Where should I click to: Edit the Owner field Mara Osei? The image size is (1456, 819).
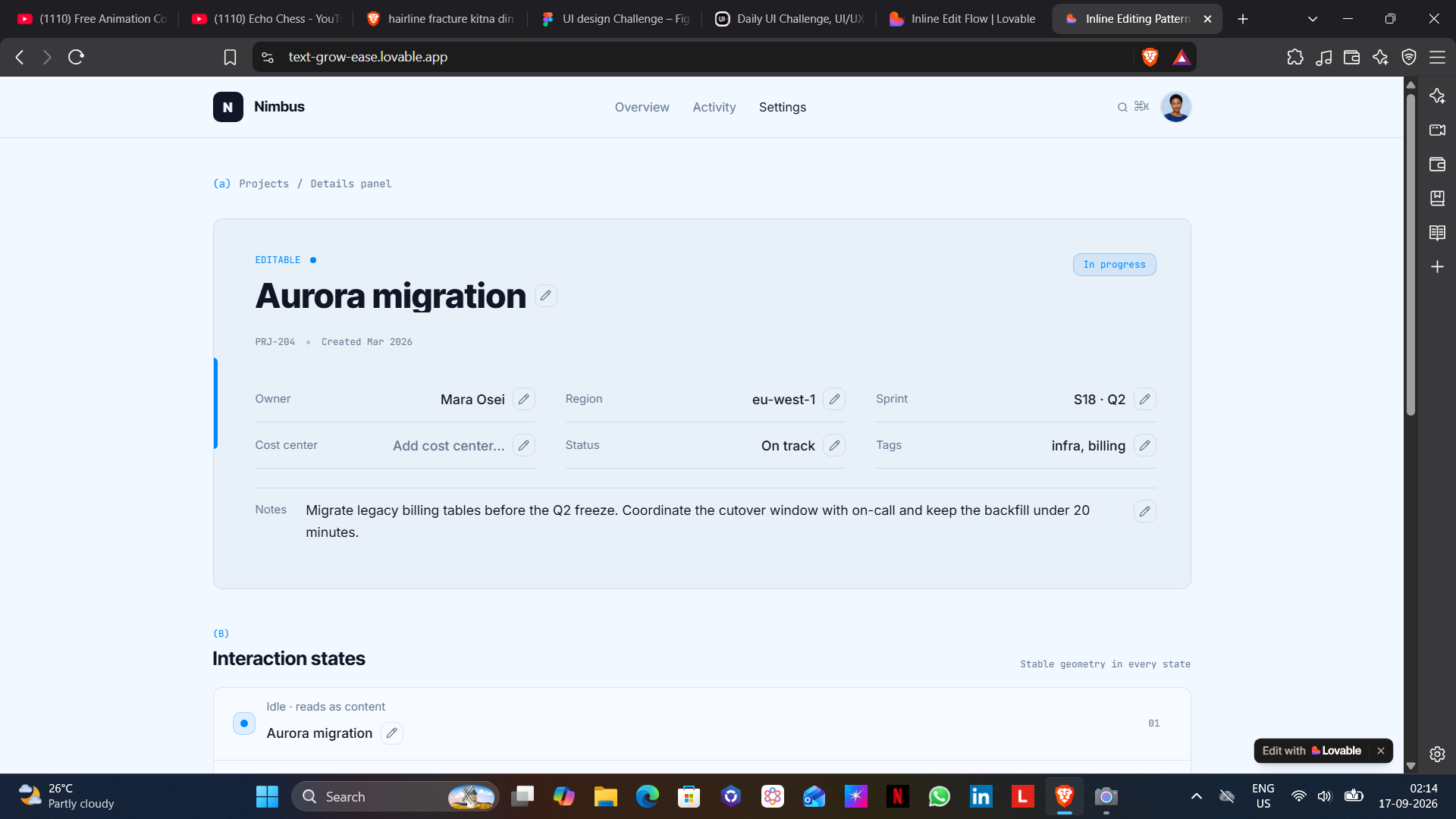coord(523,399)
